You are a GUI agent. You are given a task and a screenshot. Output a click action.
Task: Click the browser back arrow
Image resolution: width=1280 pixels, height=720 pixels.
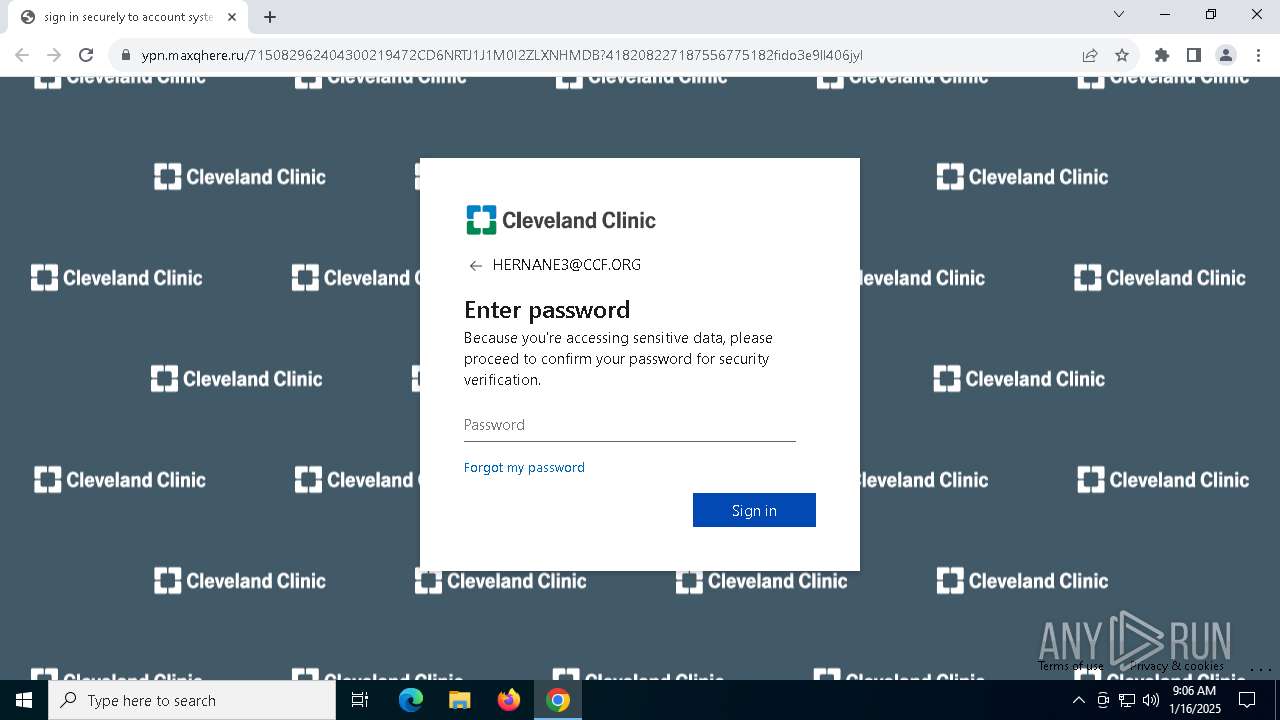[22, 55]
